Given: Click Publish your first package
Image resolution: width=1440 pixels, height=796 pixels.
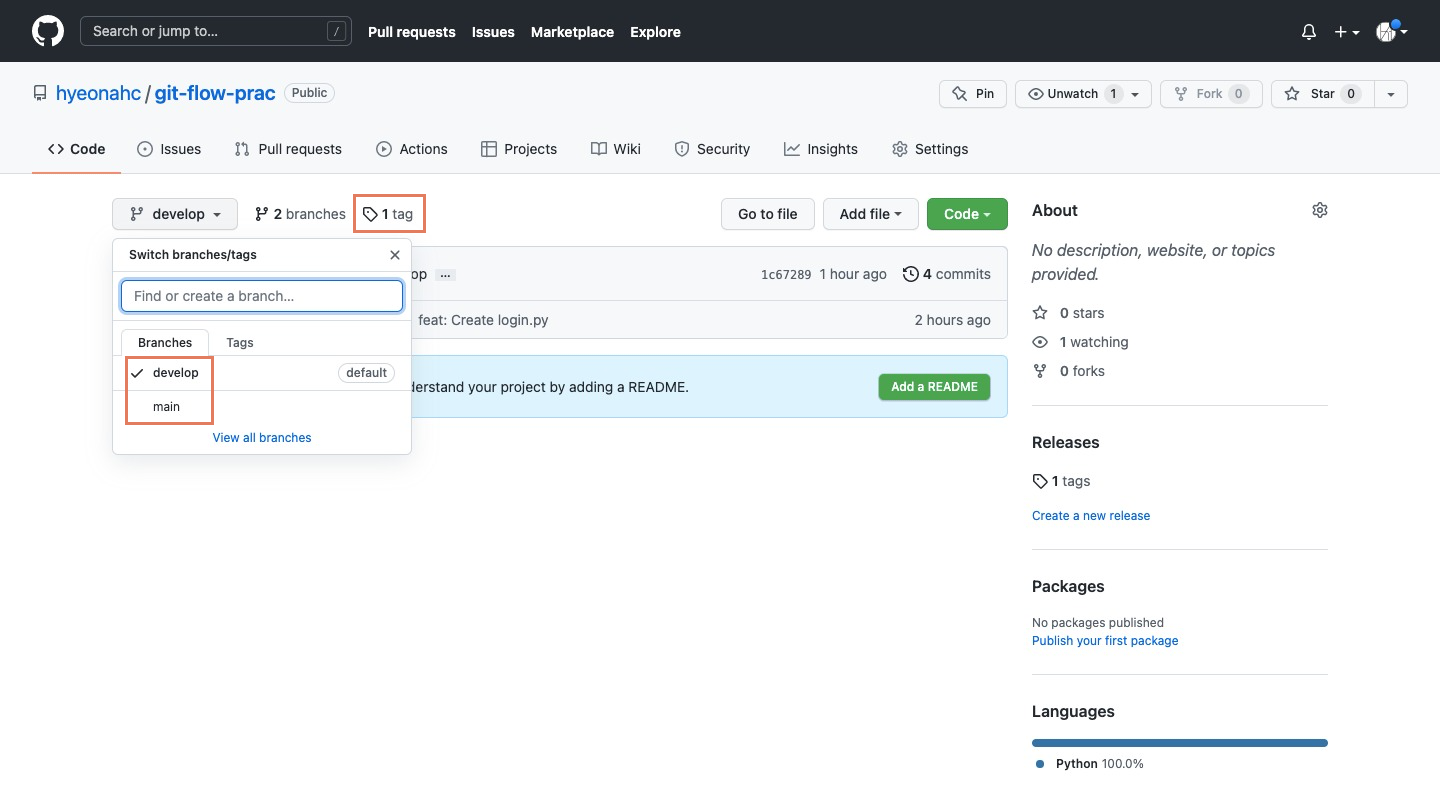Looking at the screenshot, I should (1105, 641).
